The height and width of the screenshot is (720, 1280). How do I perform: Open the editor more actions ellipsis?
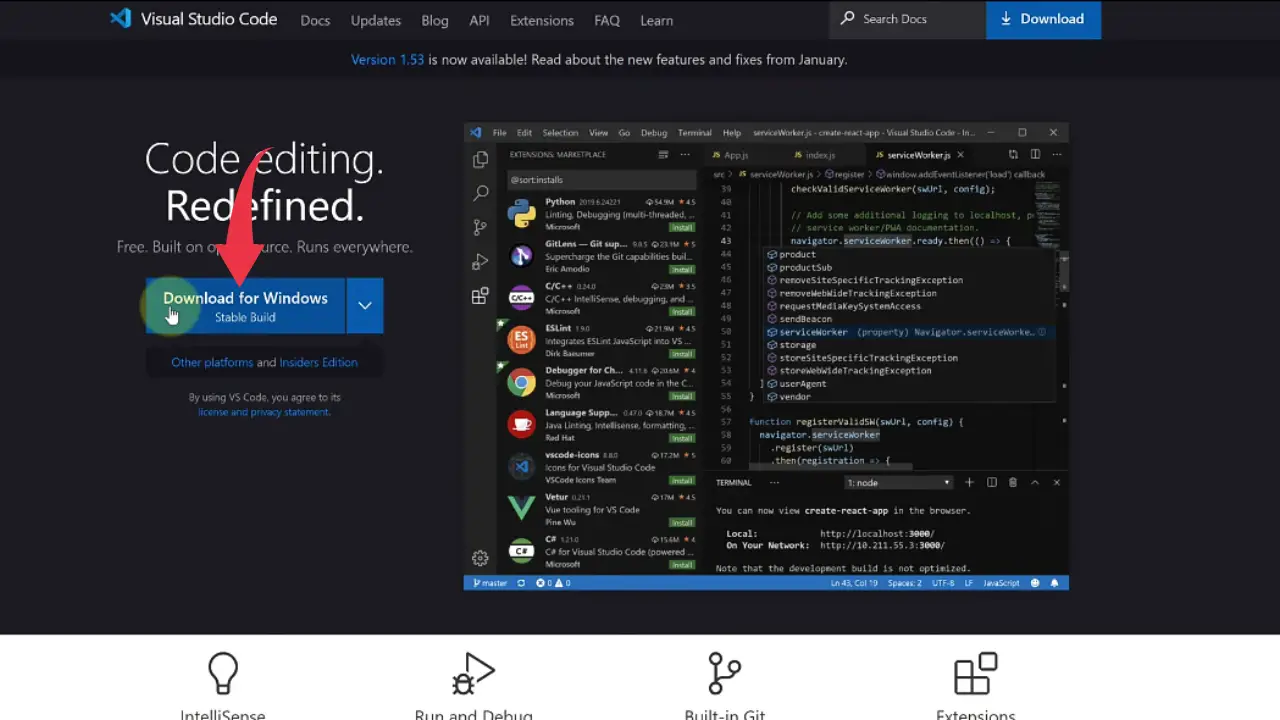click(x=1056, y=154)
